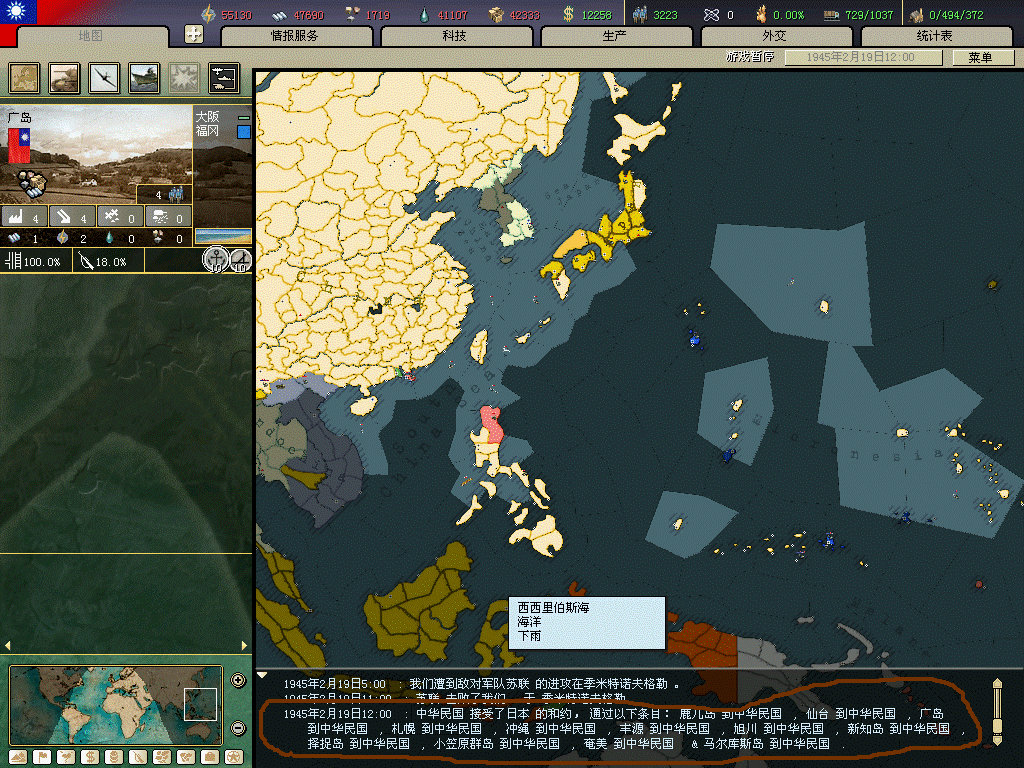Zoom in with the minimap plus button
The image size is (1024, 768).
pos(238,681)
